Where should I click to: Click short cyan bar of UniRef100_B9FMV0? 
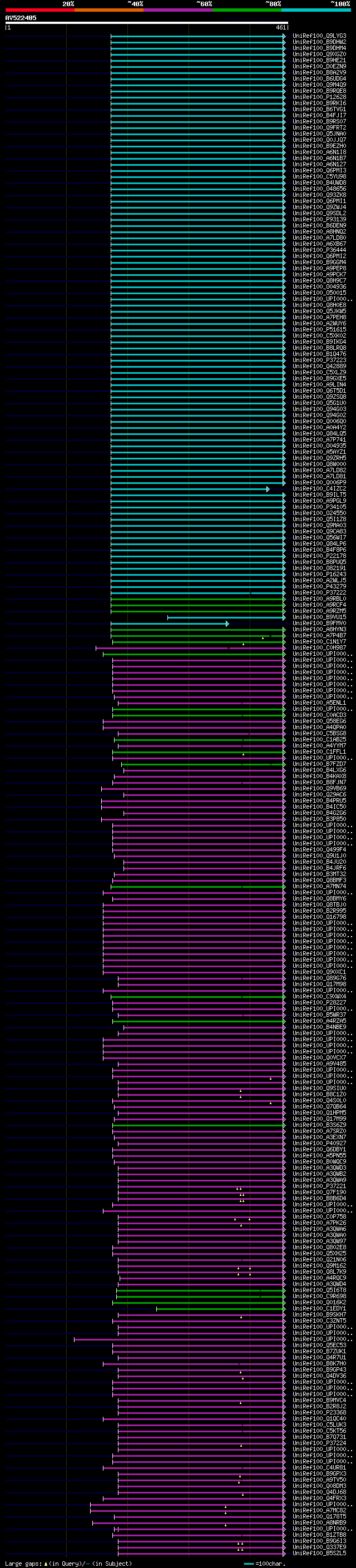pos(170,624)
